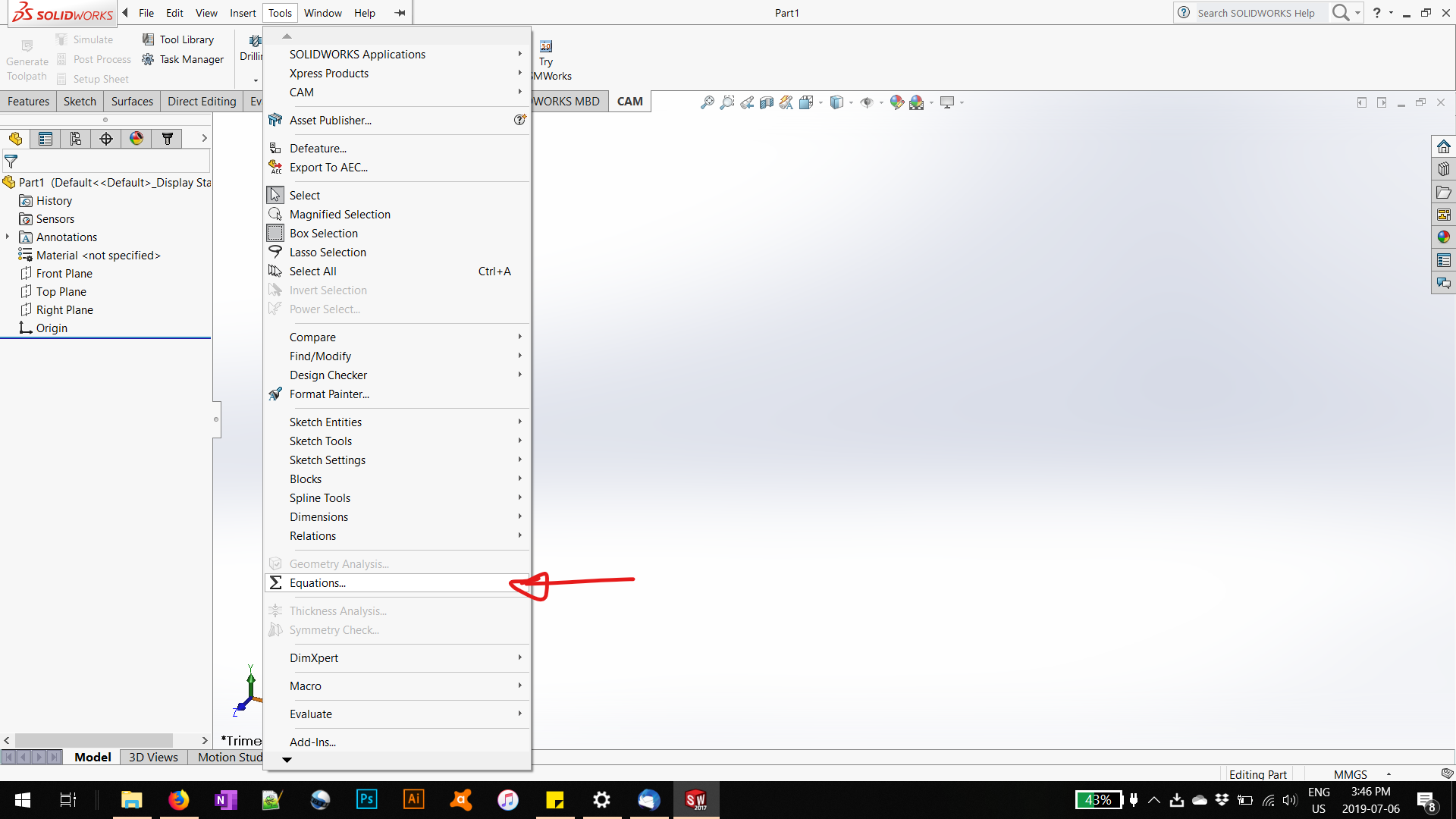Screen dimensions: 1456x819
Task: Expand the Annotations tree node
Action: (x=8, y=237)
